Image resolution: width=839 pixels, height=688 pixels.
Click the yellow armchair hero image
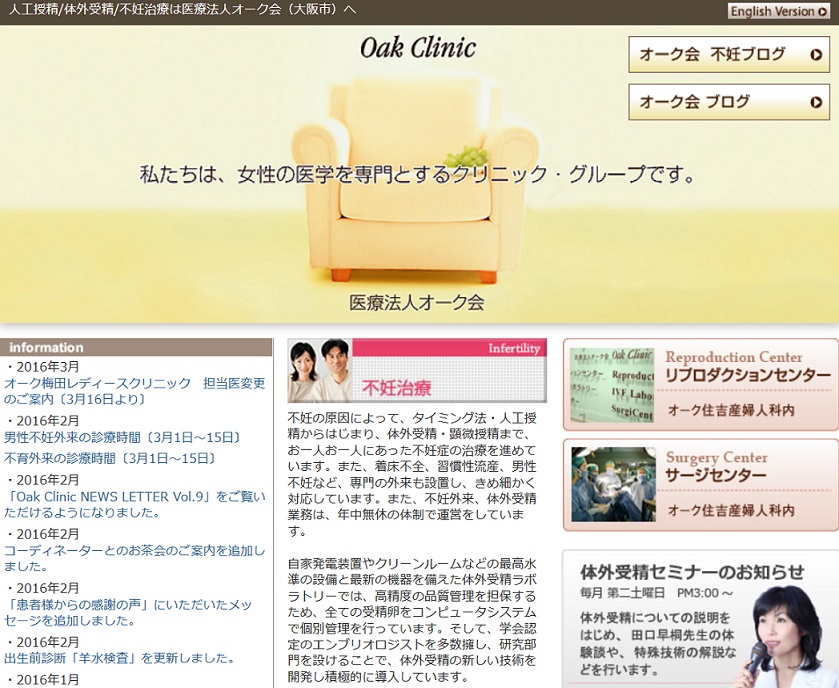(x=415, y=179)
